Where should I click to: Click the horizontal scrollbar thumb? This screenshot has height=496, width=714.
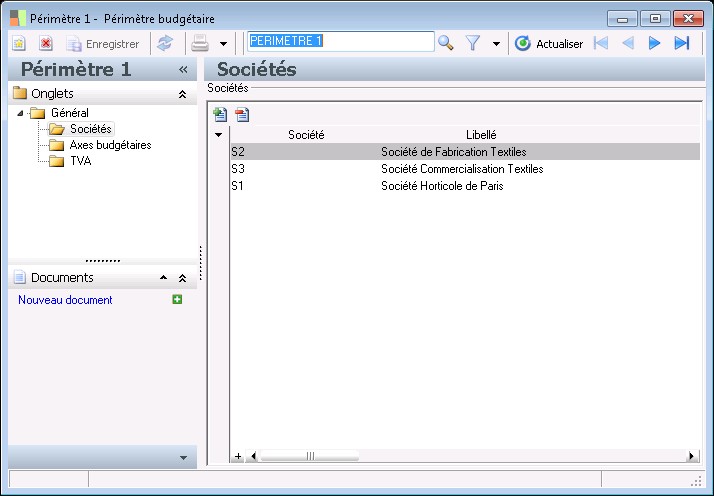tap(310, 456)
